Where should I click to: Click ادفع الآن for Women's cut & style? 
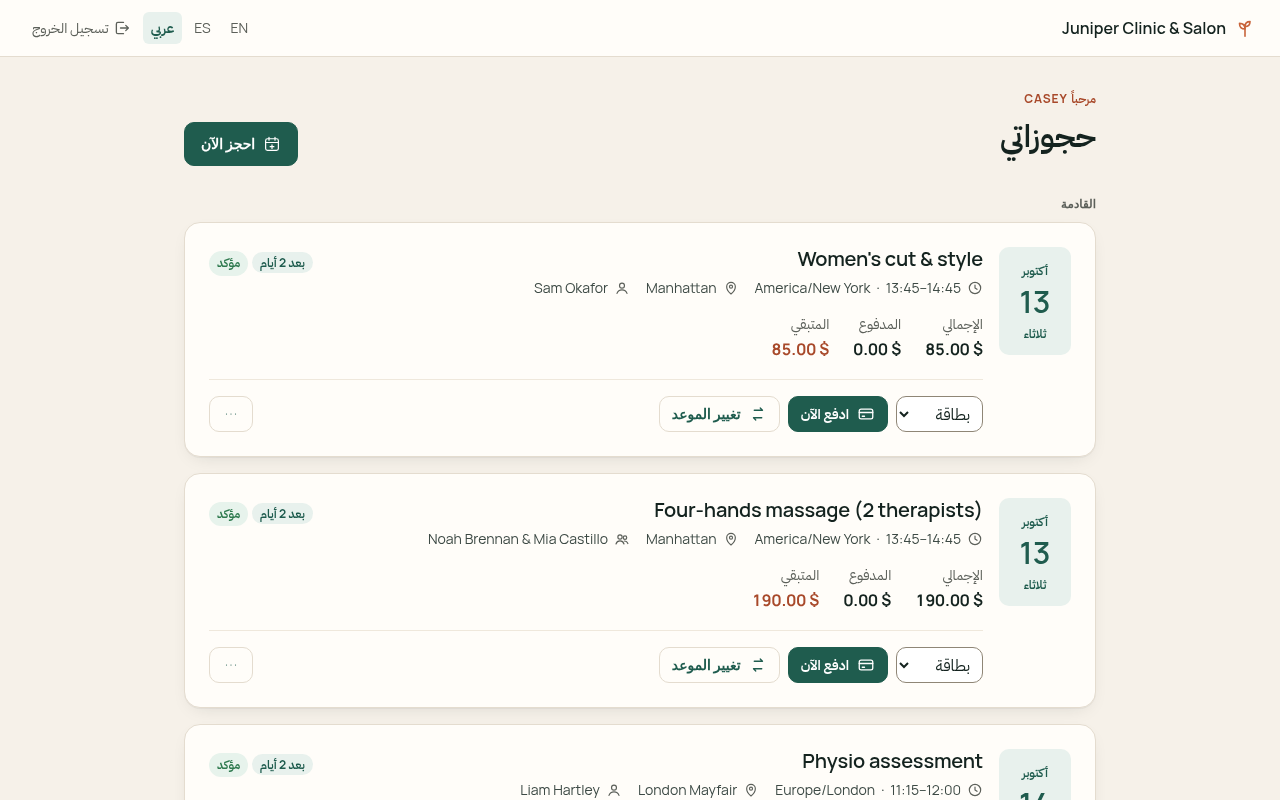[838, 414]
